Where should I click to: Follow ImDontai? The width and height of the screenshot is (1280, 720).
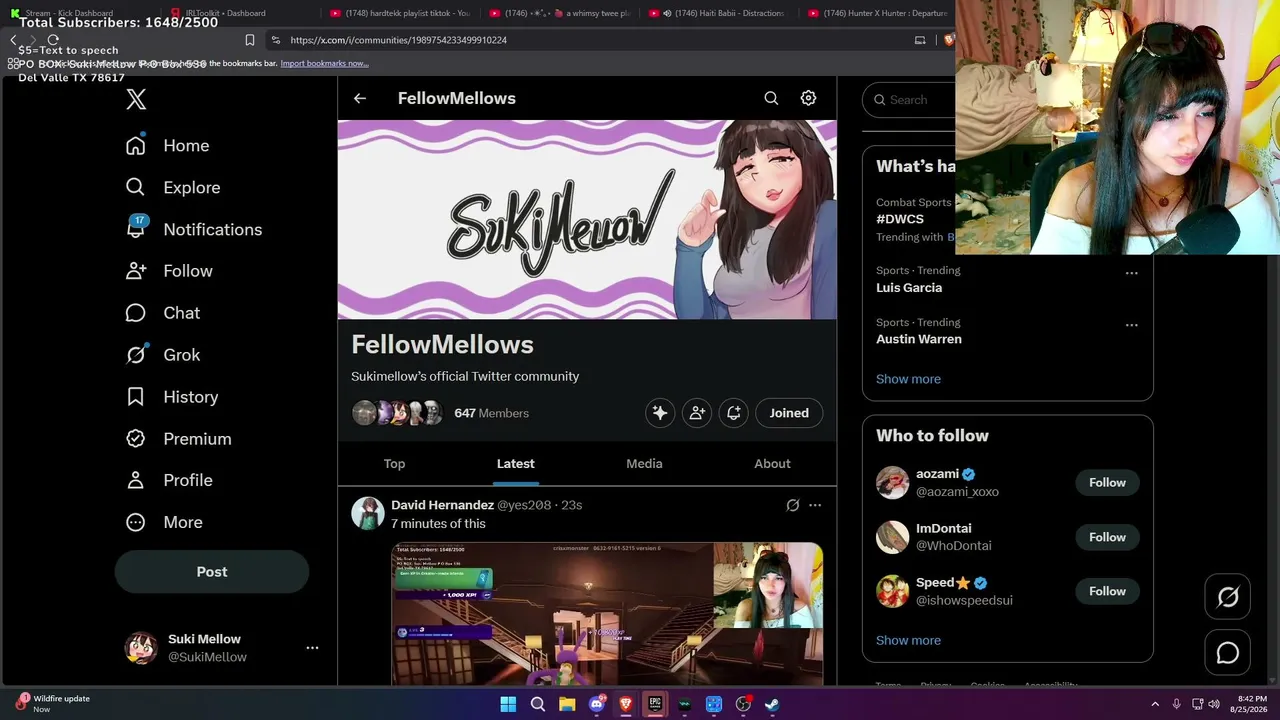1107,537
